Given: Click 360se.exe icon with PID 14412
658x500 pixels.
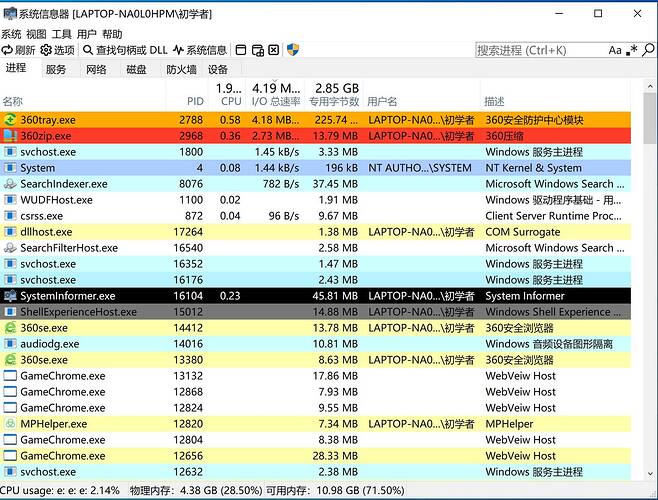Looking at the screenshot, I should coord(10,327).
